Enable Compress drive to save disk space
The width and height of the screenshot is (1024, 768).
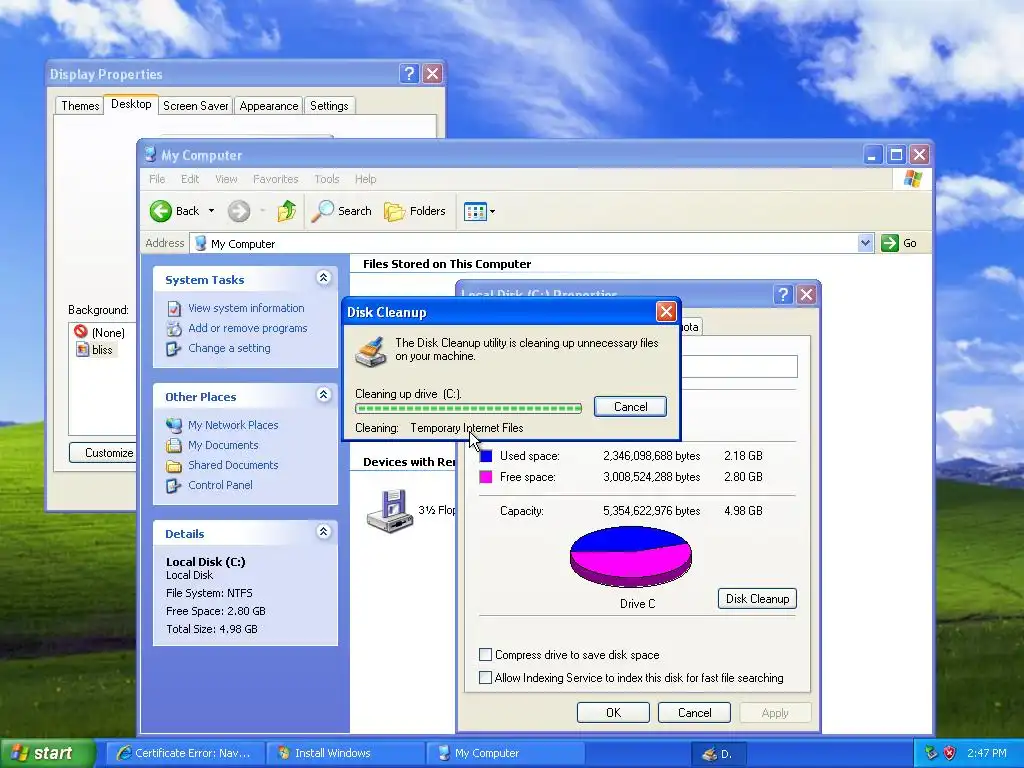pyautogui.click(x=485, y=654)
